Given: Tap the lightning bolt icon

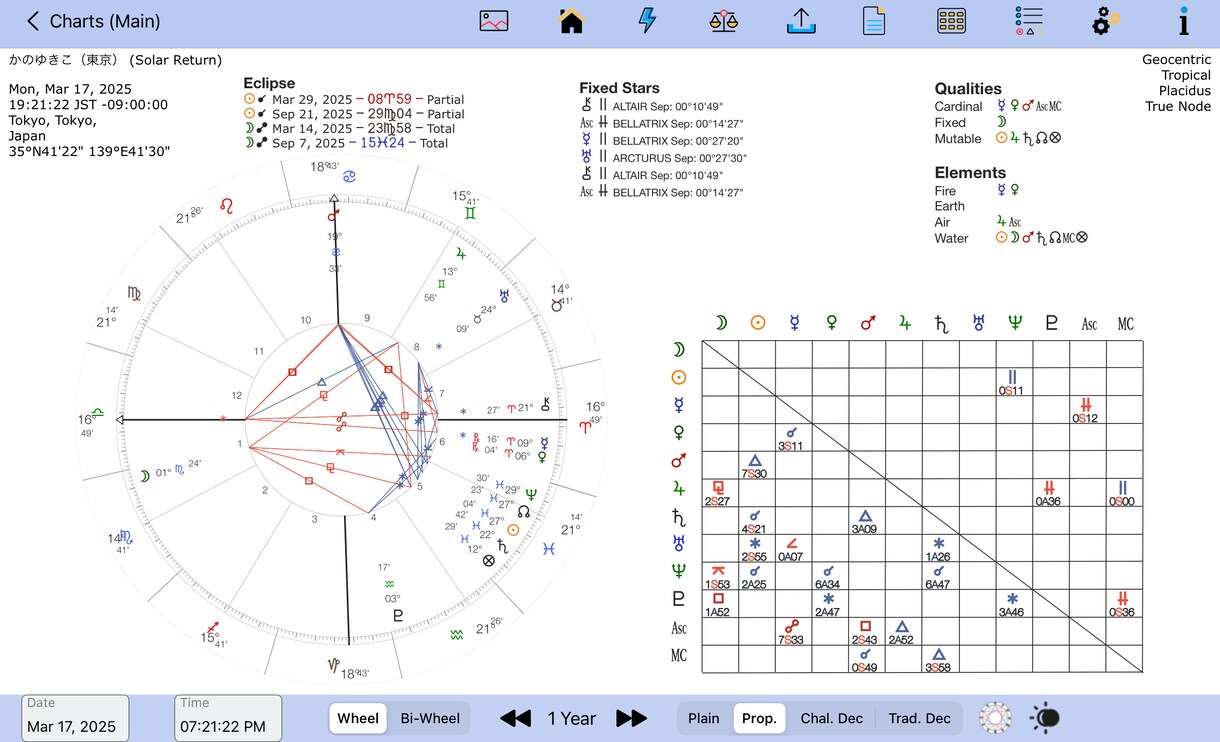Looking at the screenshot, I should 648,21.
